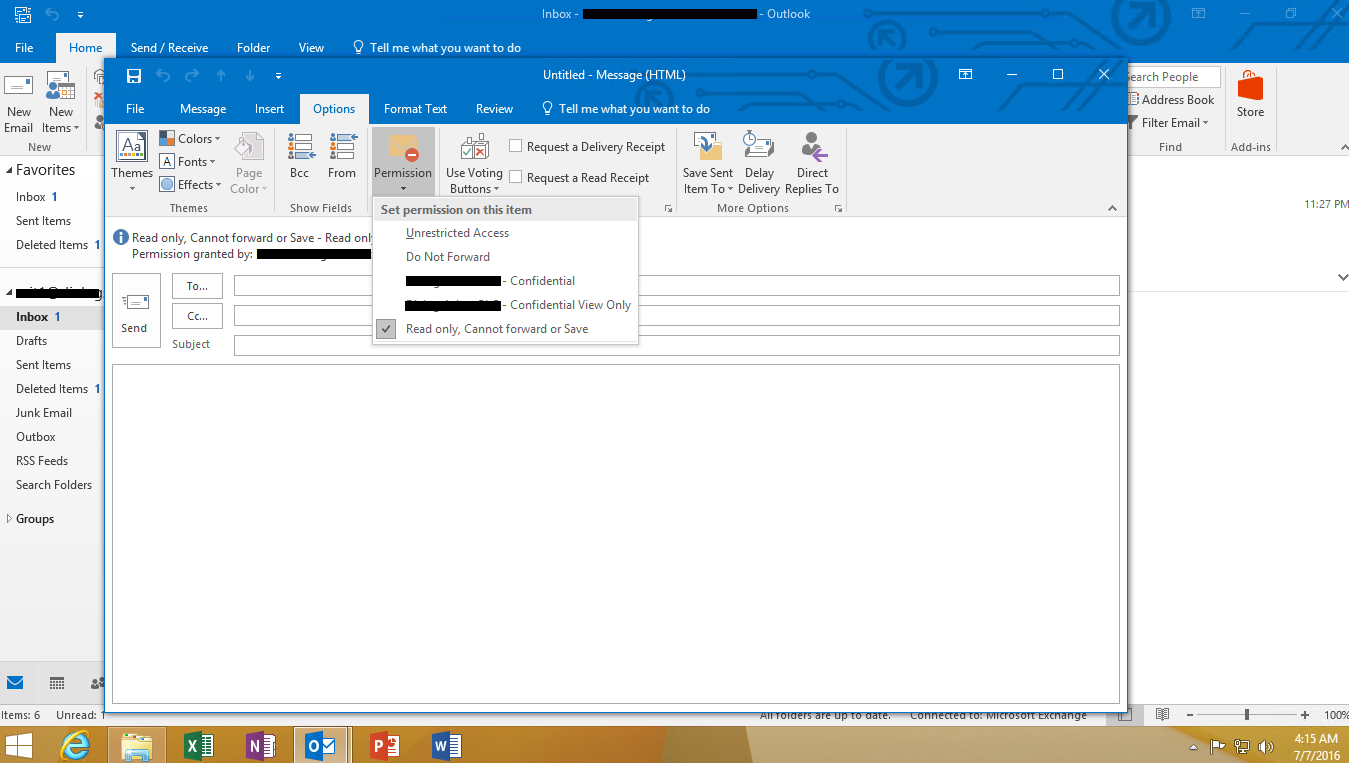The height and width of the screenshot is (763, 1349).
Task: Open the View tab in Outlook
Action: point(311,47)
